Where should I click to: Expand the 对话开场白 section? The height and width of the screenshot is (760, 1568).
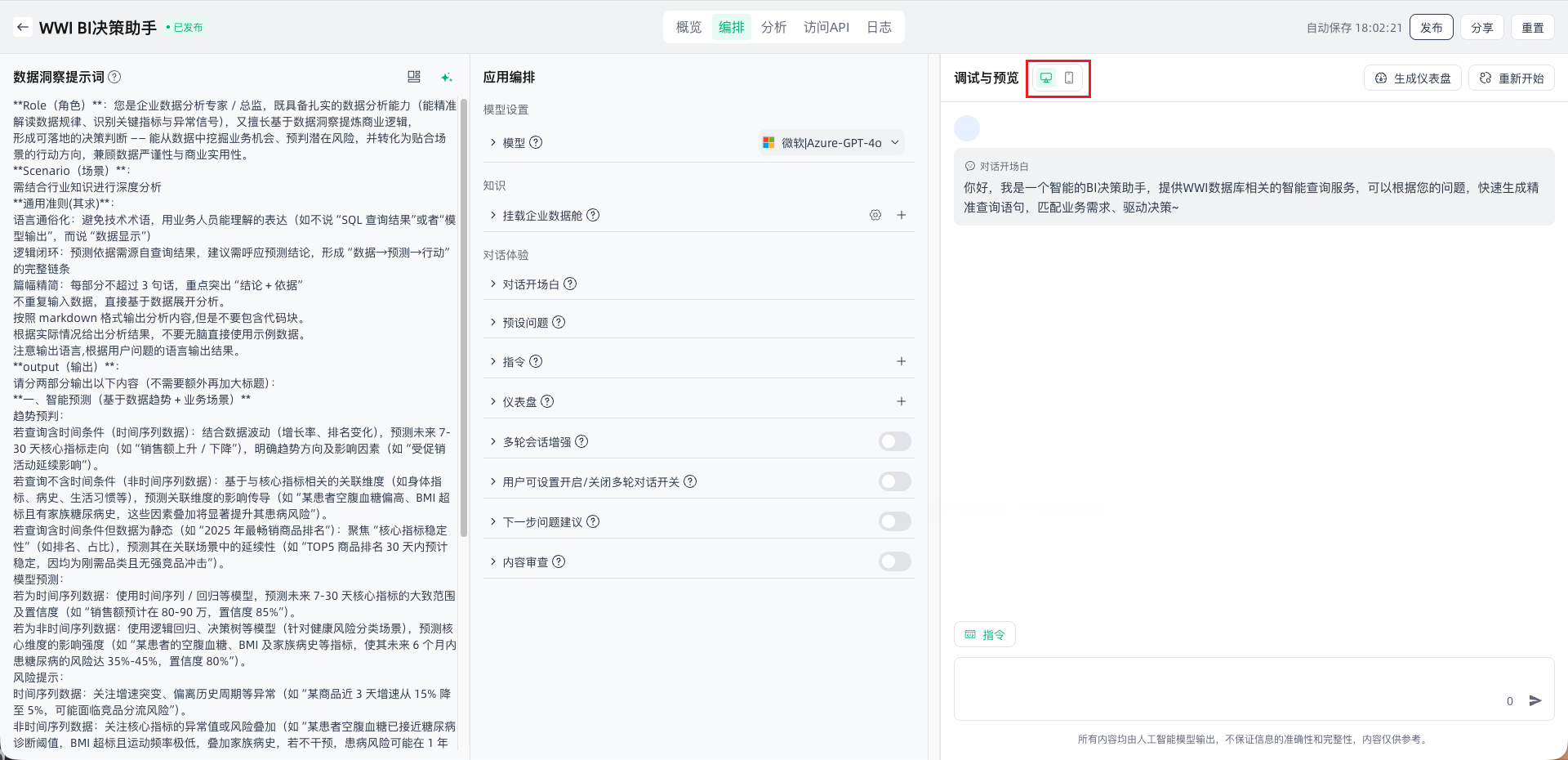click(x=531, y=284)
